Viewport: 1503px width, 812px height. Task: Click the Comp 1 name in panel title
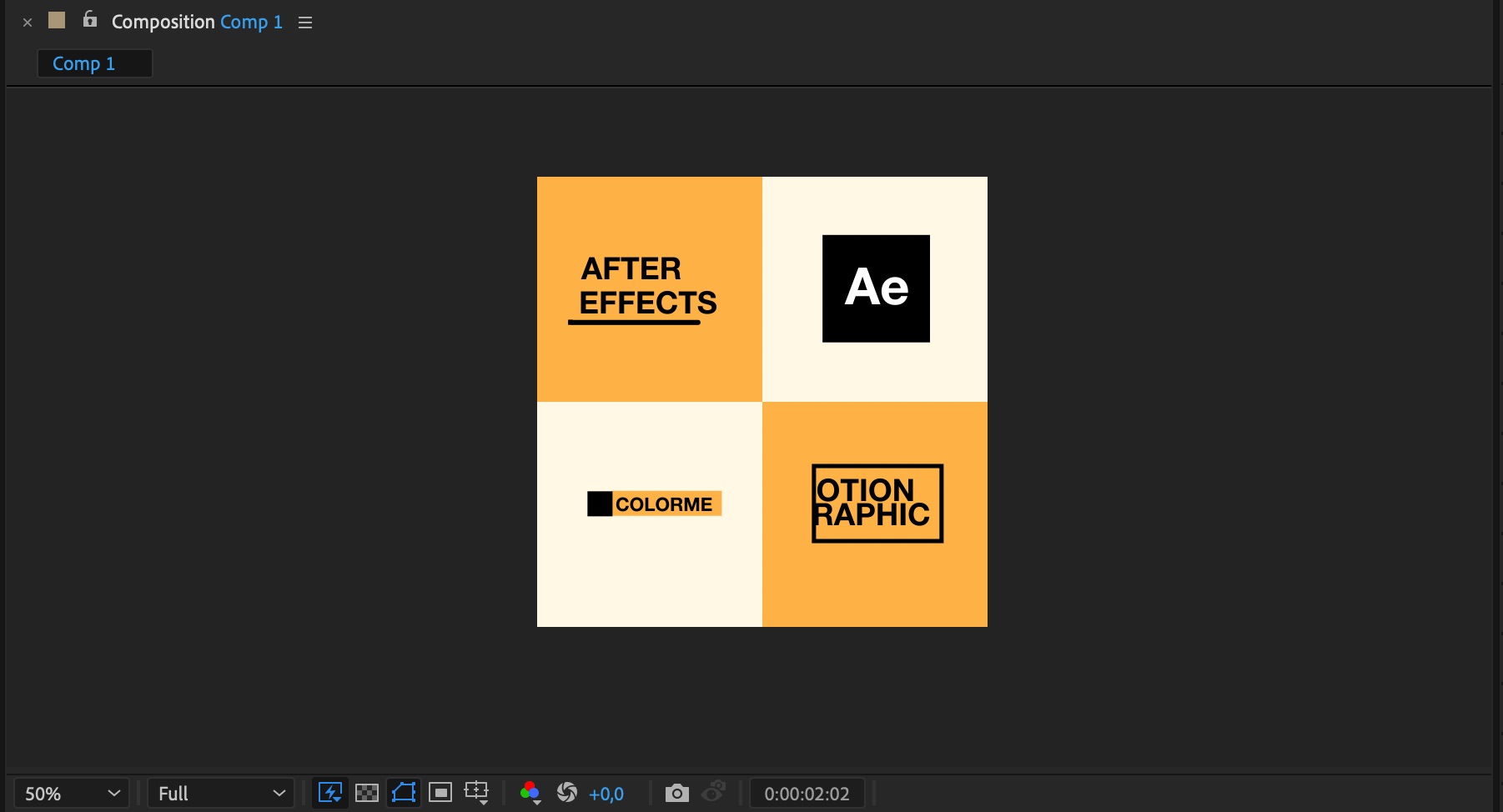[x=251, y=22]
